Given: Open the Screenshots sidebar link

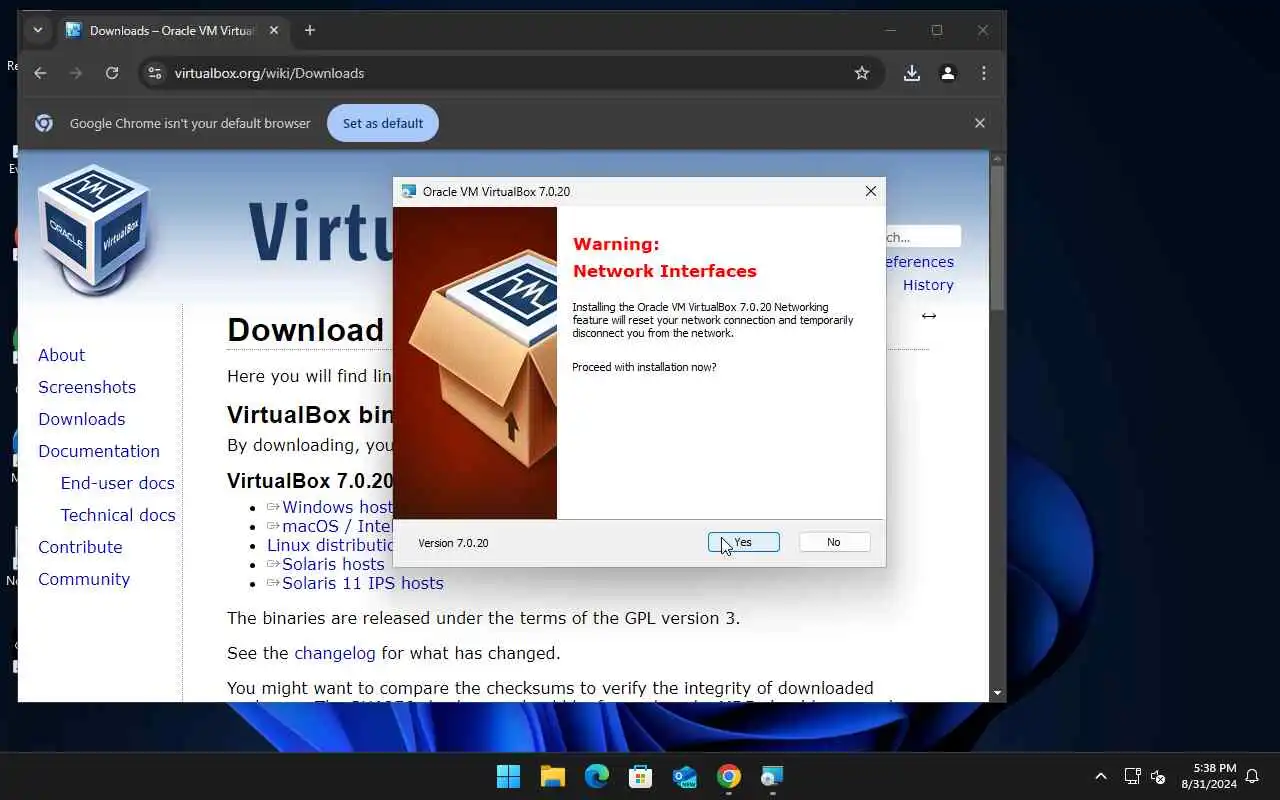Looking at the screenshot, I should tap(87, 387).
